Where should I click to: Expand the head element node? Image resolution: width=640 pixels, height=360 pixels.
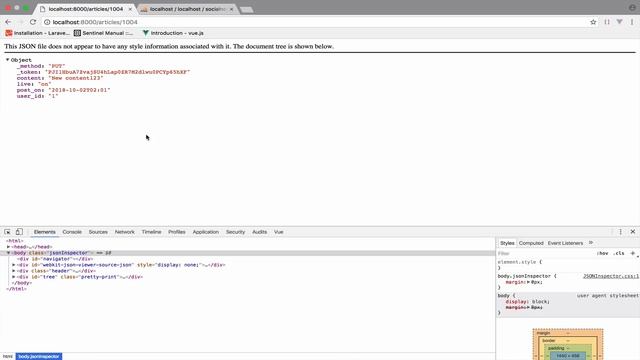click(x=8, y=247)
